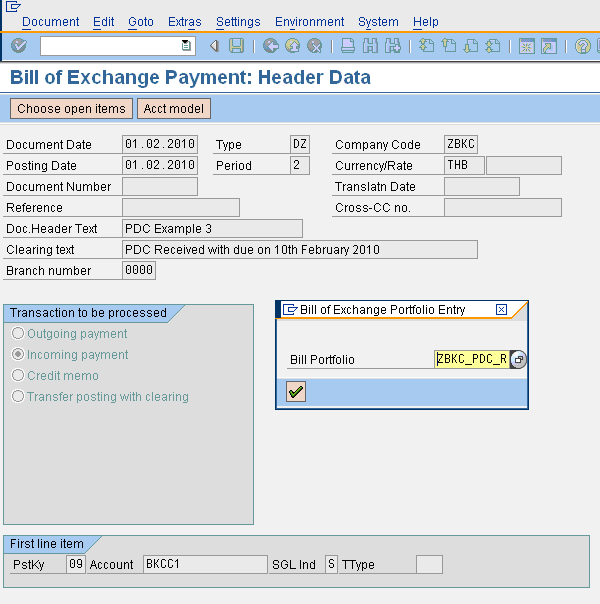Image resolution: width=600 pixels, height=604 pixels.
Task: Click the Previous Page icon
Action: [449, 46]
